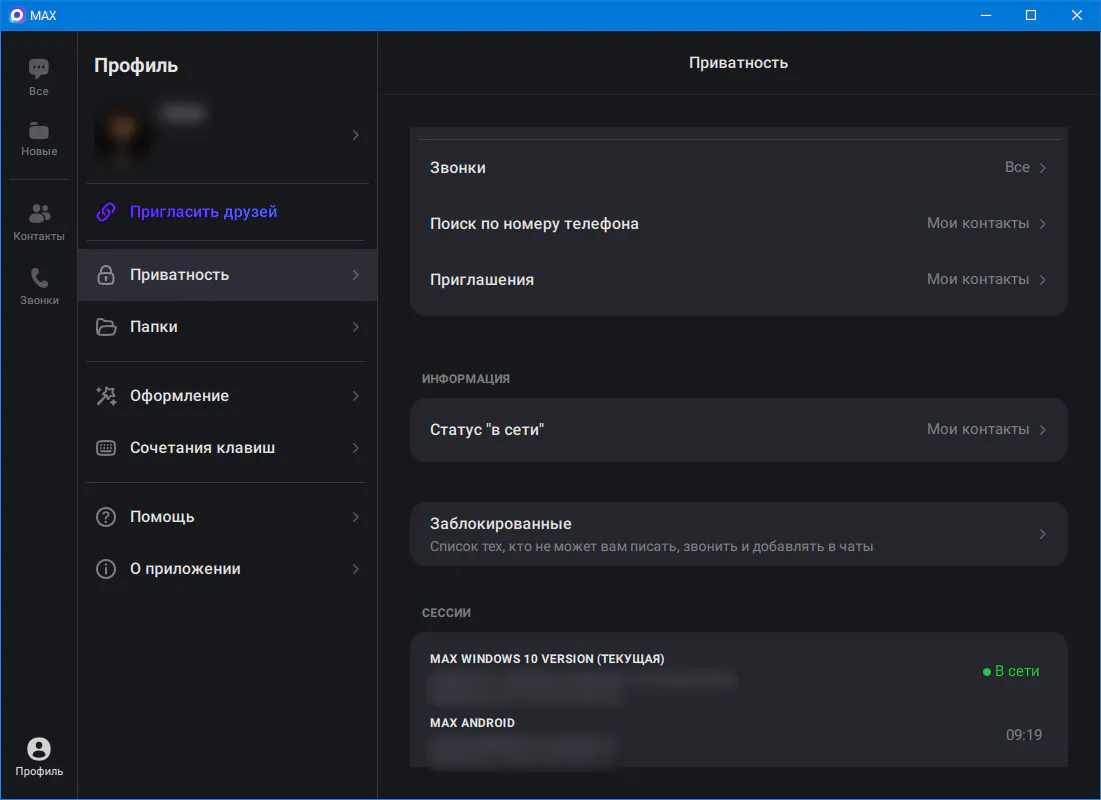The height and width of the screenshot is (800, 1101).
Task: Select the О приложении menu item
Action: 228,569
